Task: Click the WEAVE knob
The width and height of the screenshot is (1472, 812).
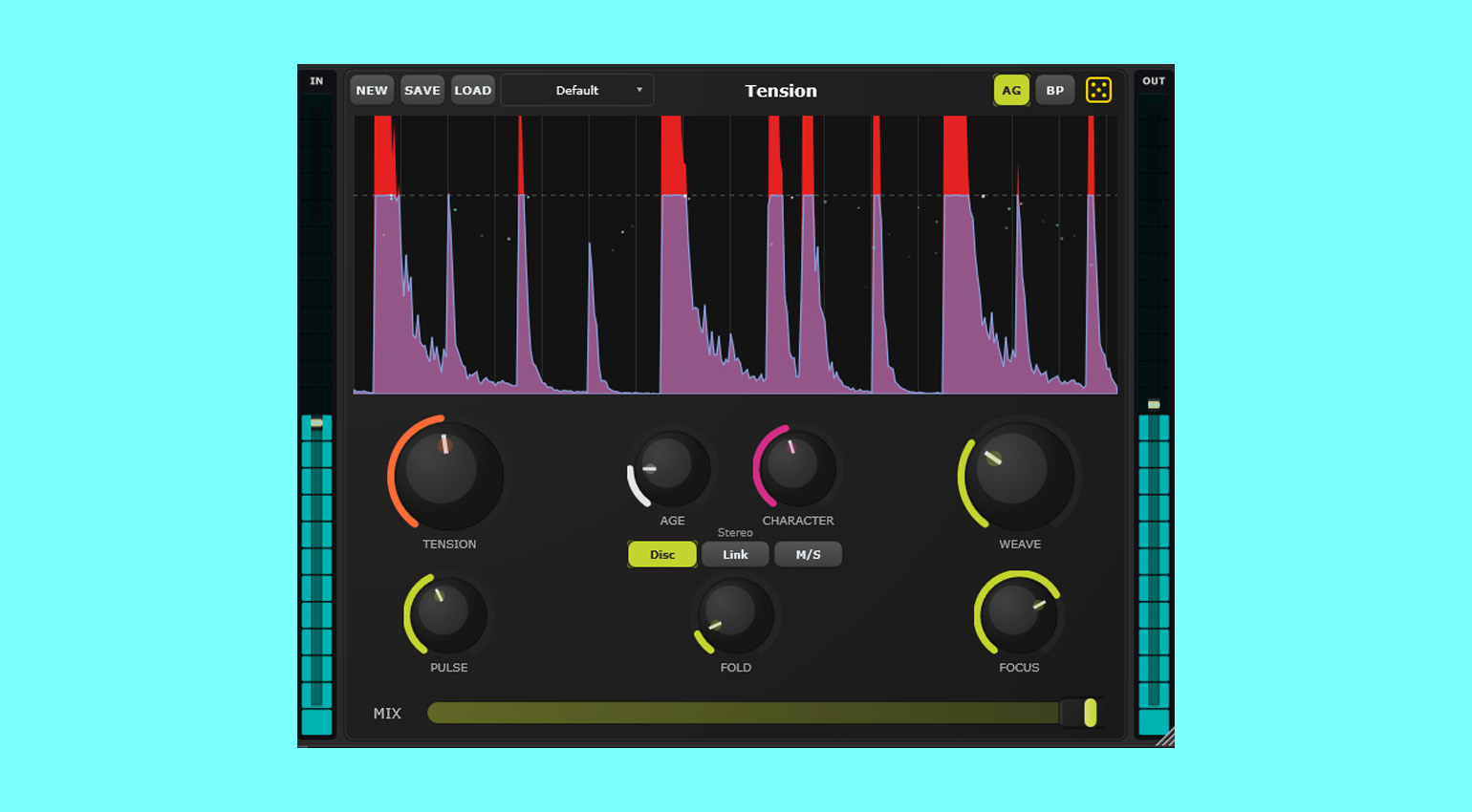Action: pyautogui.click(x=1016, y=474)
